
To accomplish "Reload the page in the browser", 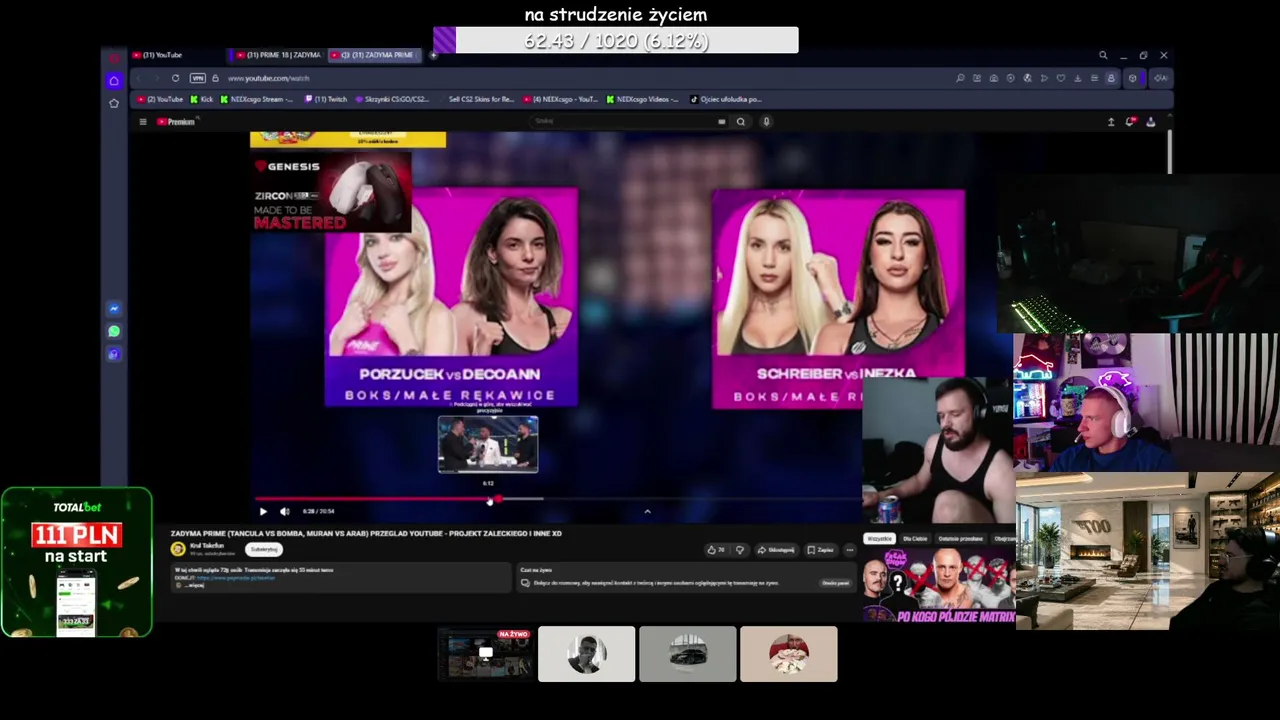I will pos(175,78).
